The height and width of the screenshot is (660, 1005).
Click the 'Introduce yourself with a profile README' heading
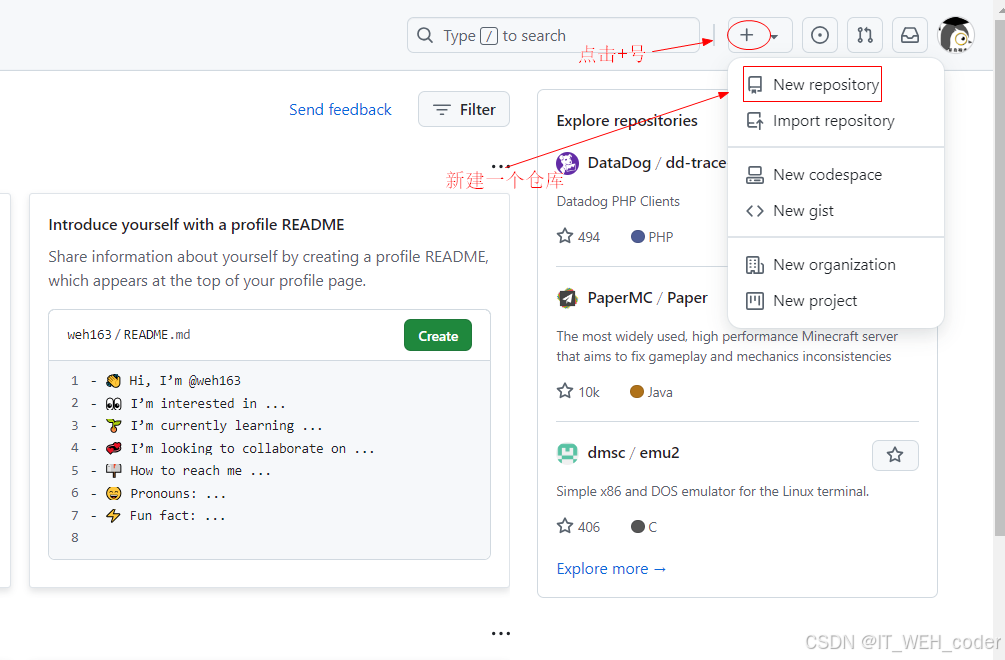click(x=196, y=224)
